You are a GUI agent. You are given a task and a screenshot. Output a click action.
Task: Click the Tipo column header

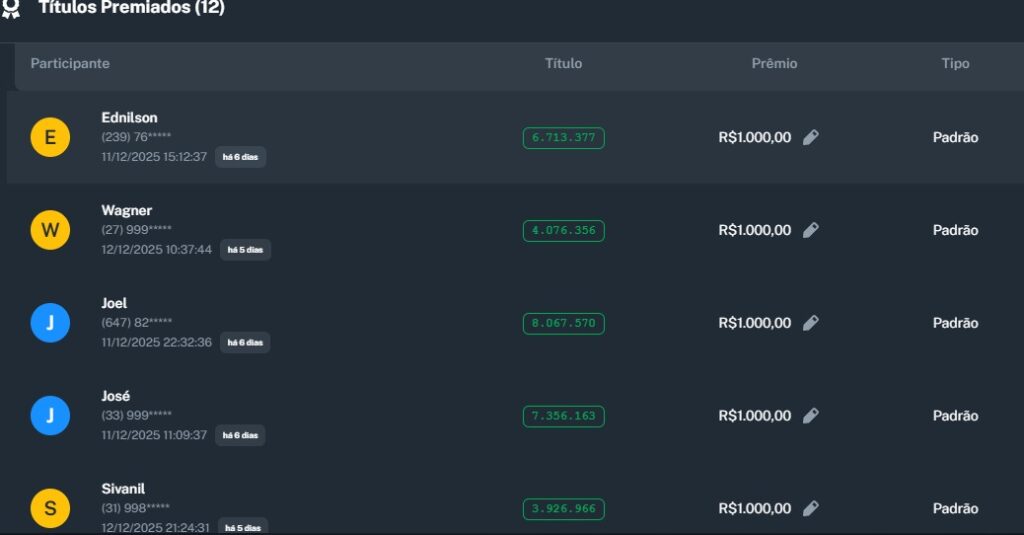point(955,64)
